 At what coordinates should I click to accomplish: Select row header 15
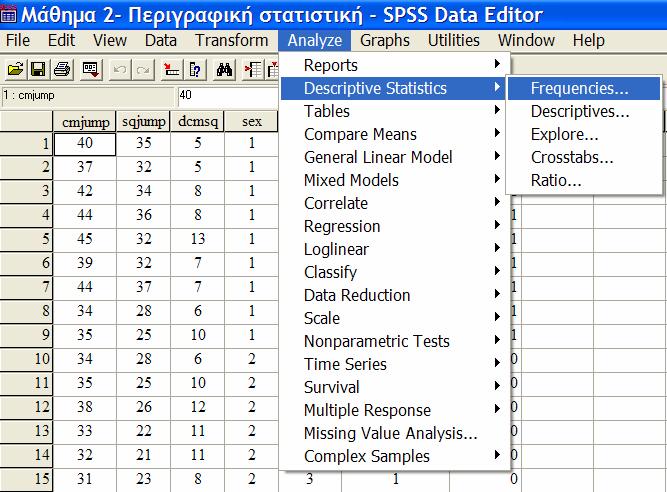pos(26,479)
